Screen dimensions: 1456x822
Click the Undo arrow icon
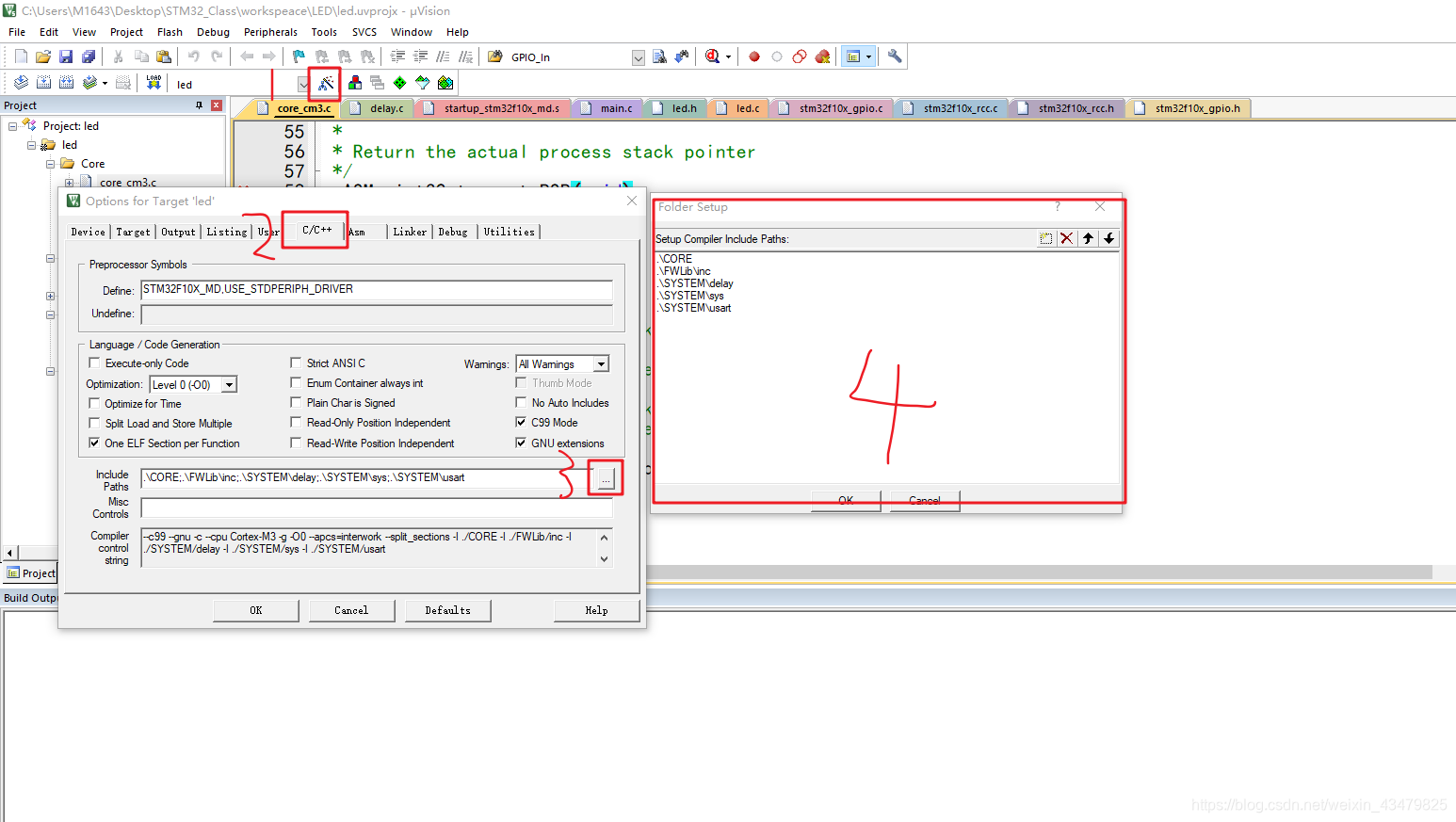[x=193, y=56]
